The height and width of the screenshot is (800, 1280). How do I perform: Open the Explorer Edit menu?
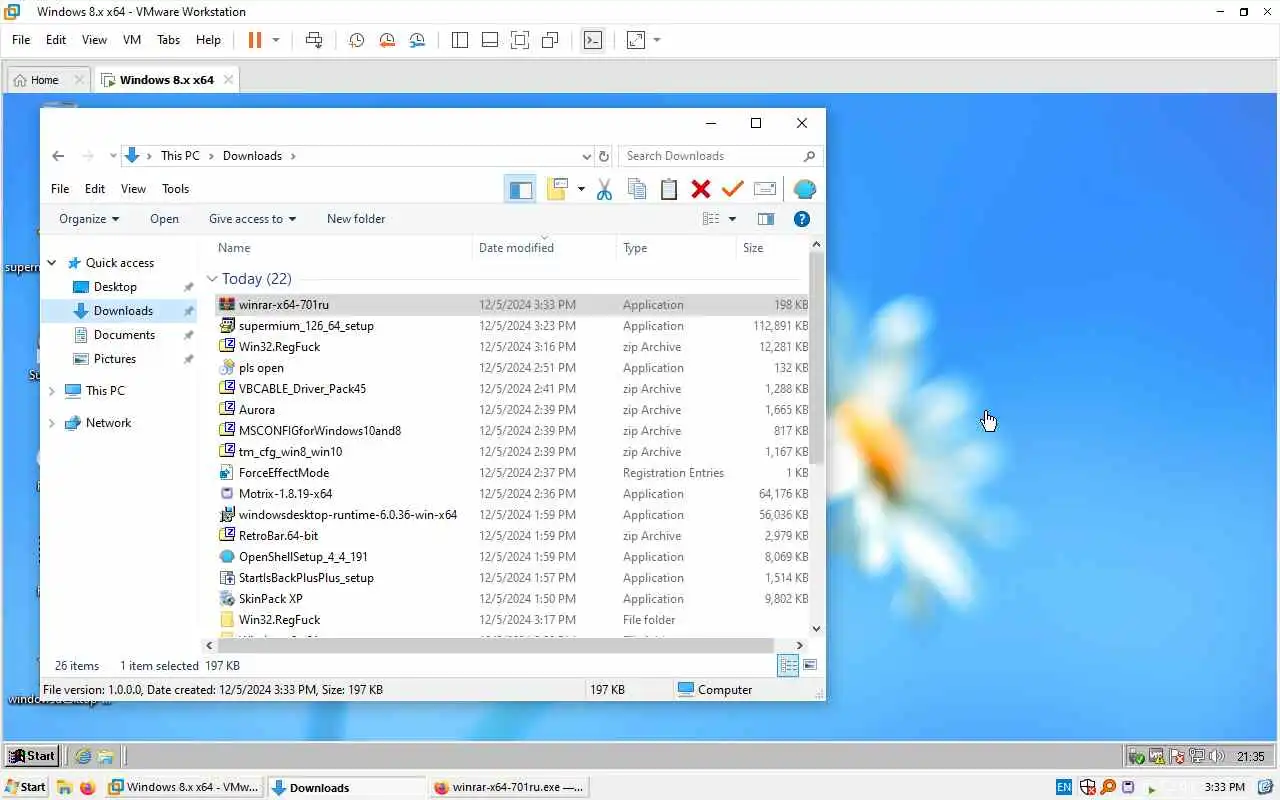tap(95, 188)
